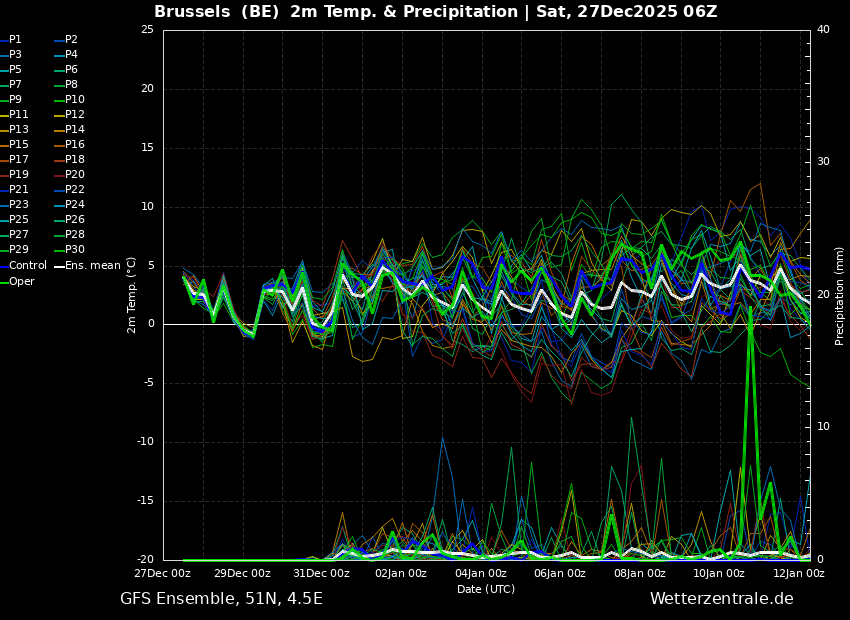Select the Oper legend entry

click(22, 281)
